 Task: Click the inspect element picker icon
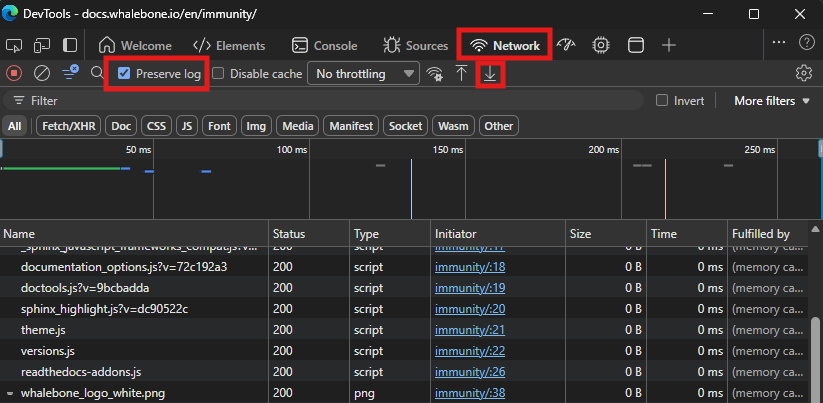tap(14, 46)
